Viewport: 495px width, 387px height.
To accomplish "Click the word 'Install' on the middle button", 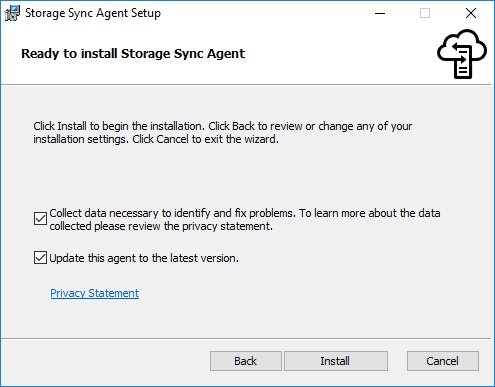I will click(335, 361).
